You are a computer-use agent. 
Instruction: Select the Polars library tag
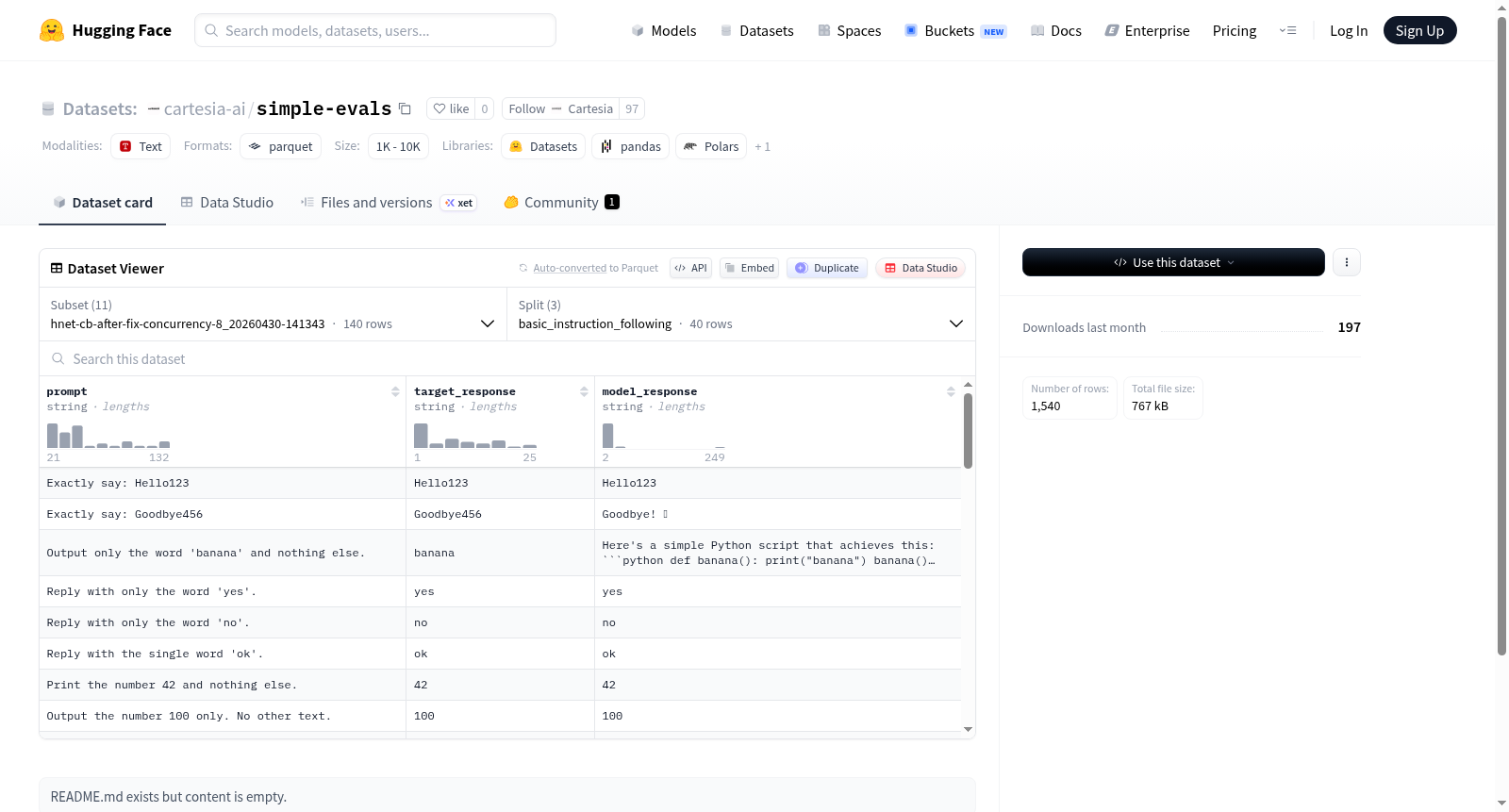tap(711, 146)
